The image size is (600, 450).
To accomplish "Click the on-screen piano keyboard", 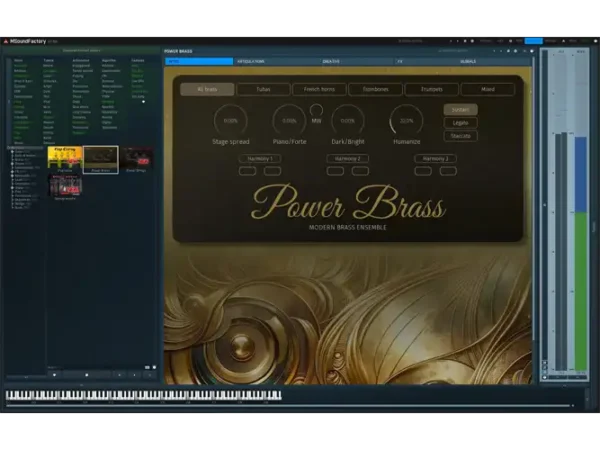I will pyautogui.click(x=143, y=395).
